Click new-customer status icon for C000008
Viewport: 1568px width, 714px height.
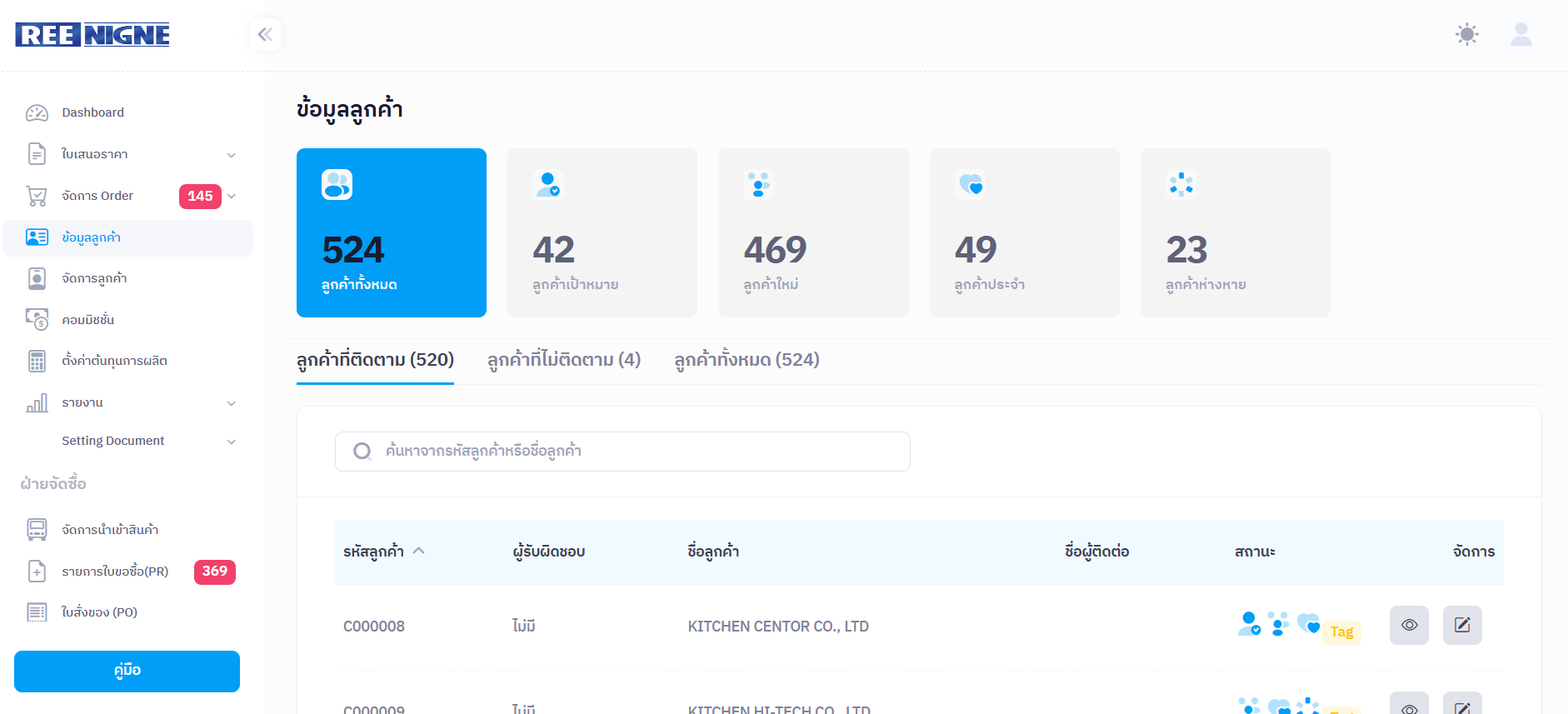pos(1278,624)
